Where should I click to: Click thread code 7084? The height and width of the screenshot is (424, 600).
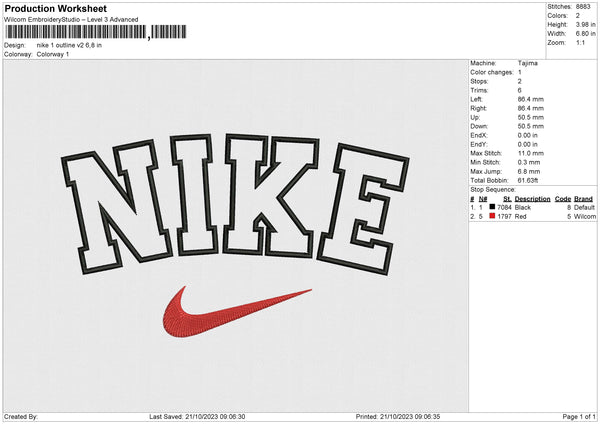504,207
